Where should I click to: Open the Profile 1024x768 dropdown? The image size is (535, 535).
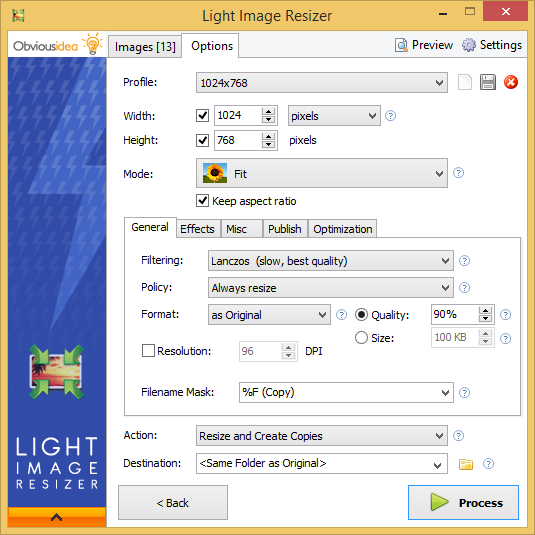pos(322,83)
